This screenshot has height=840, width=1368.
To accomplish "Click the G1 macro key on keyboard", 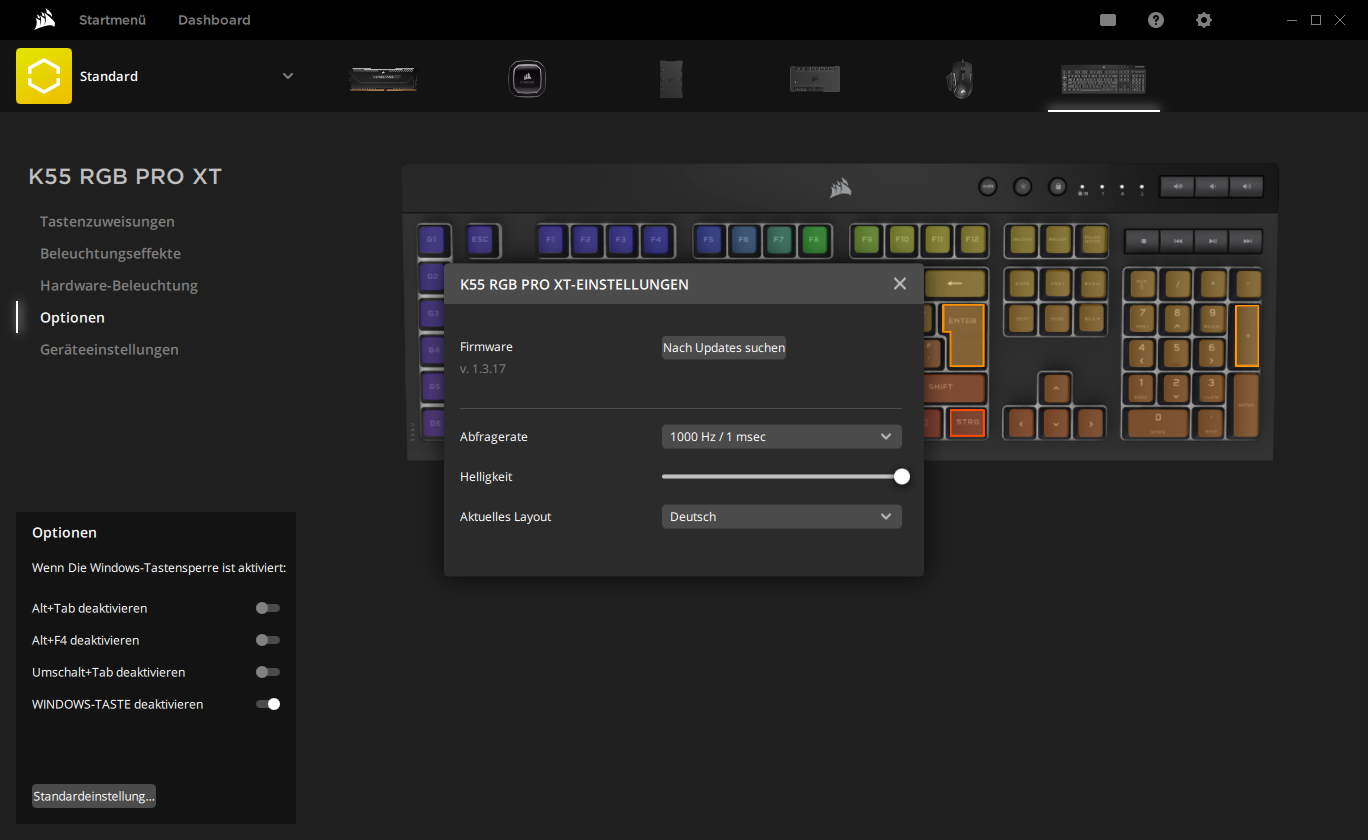I will [432, 240].
